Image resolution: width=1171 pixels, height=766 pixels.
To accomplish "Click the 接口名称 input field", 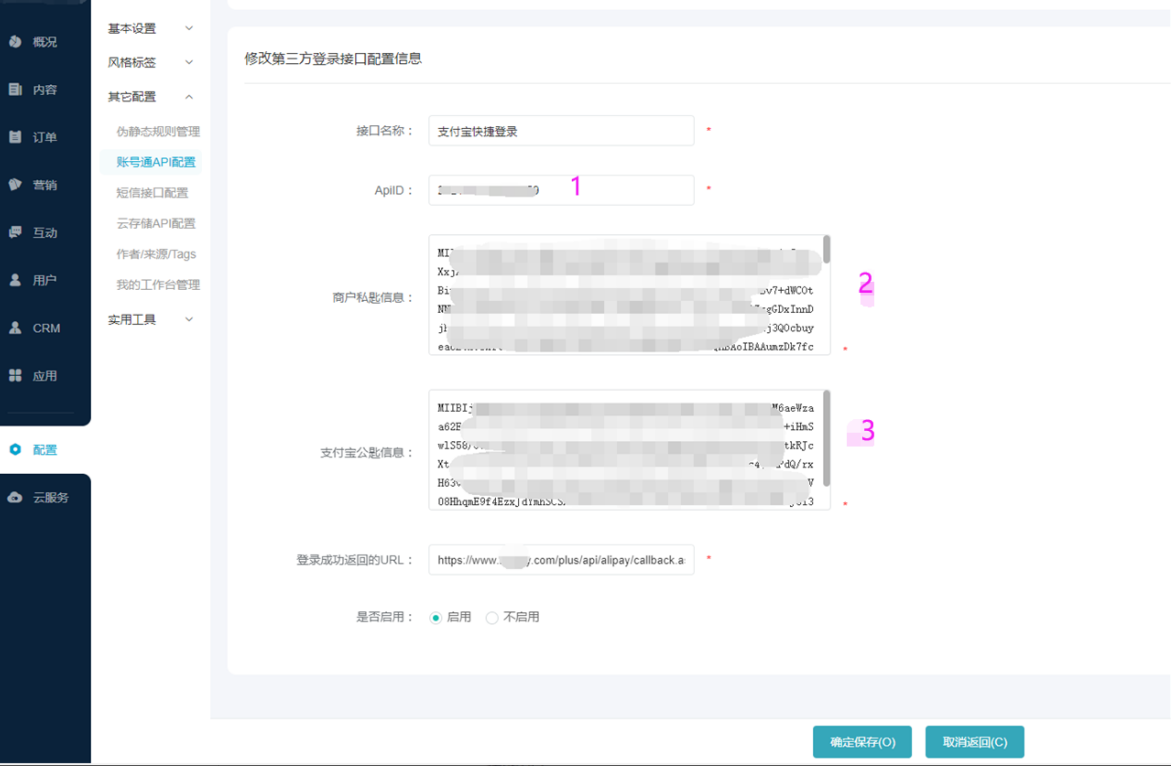I will 561,131.
